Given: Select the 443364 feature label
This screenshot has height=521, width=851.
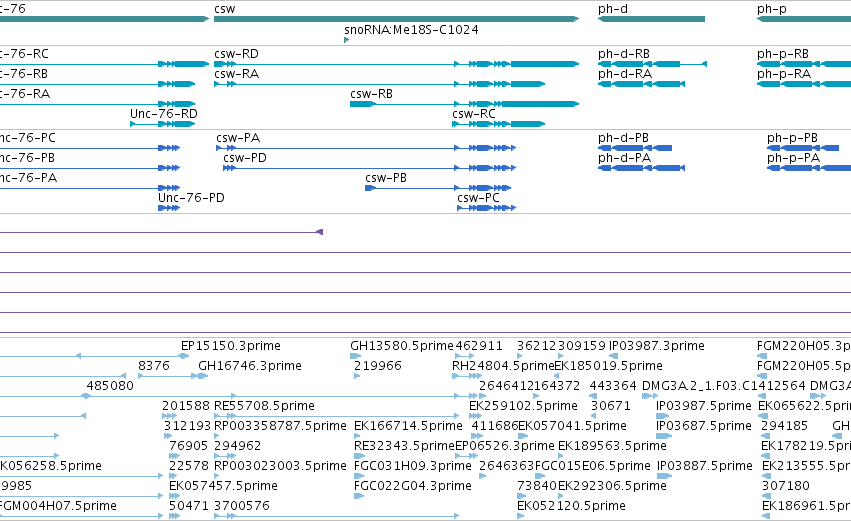Looking at the screenshot, I should (x=613, y=386).
